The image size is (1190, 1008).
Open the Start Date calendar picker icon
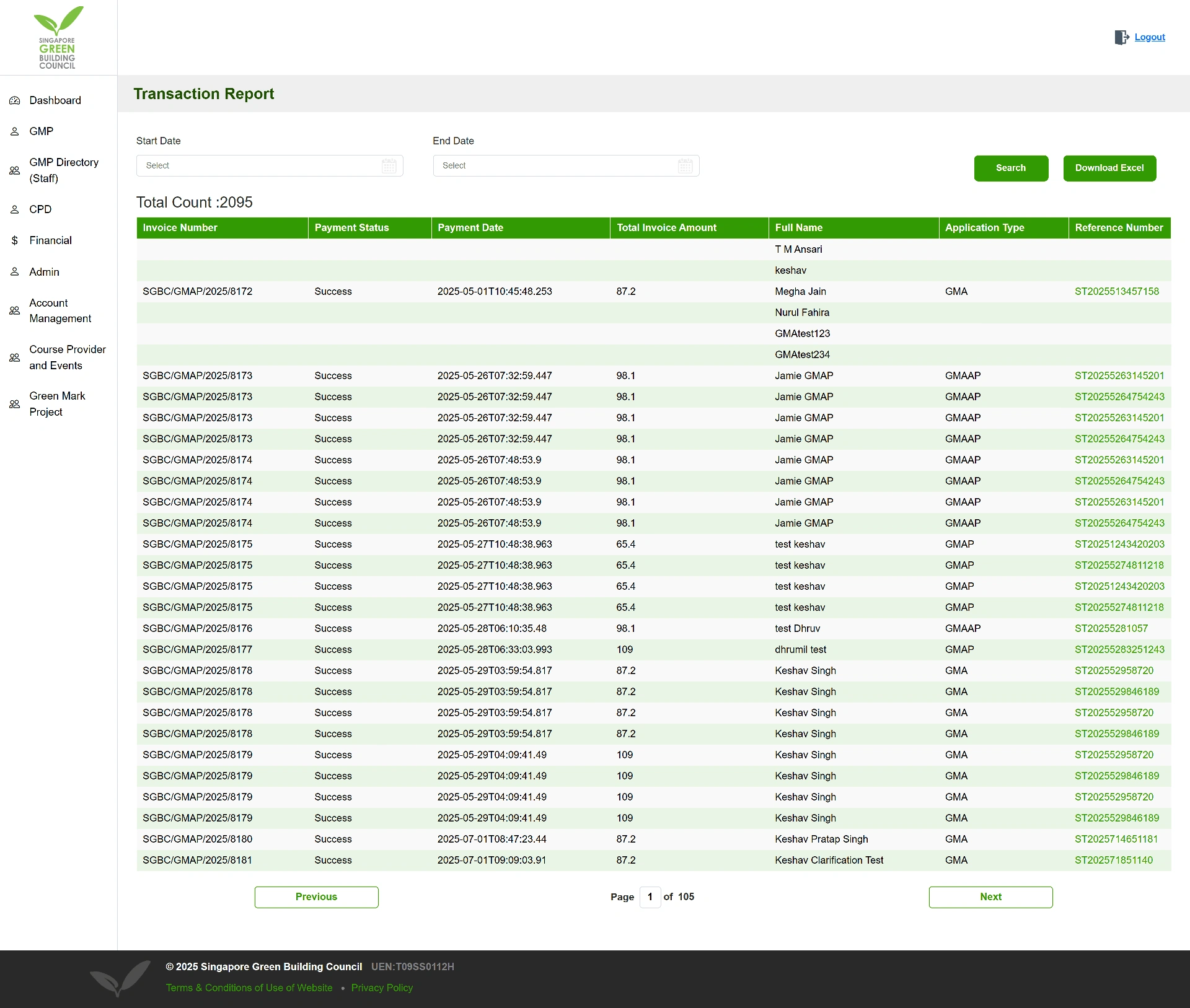389,166
